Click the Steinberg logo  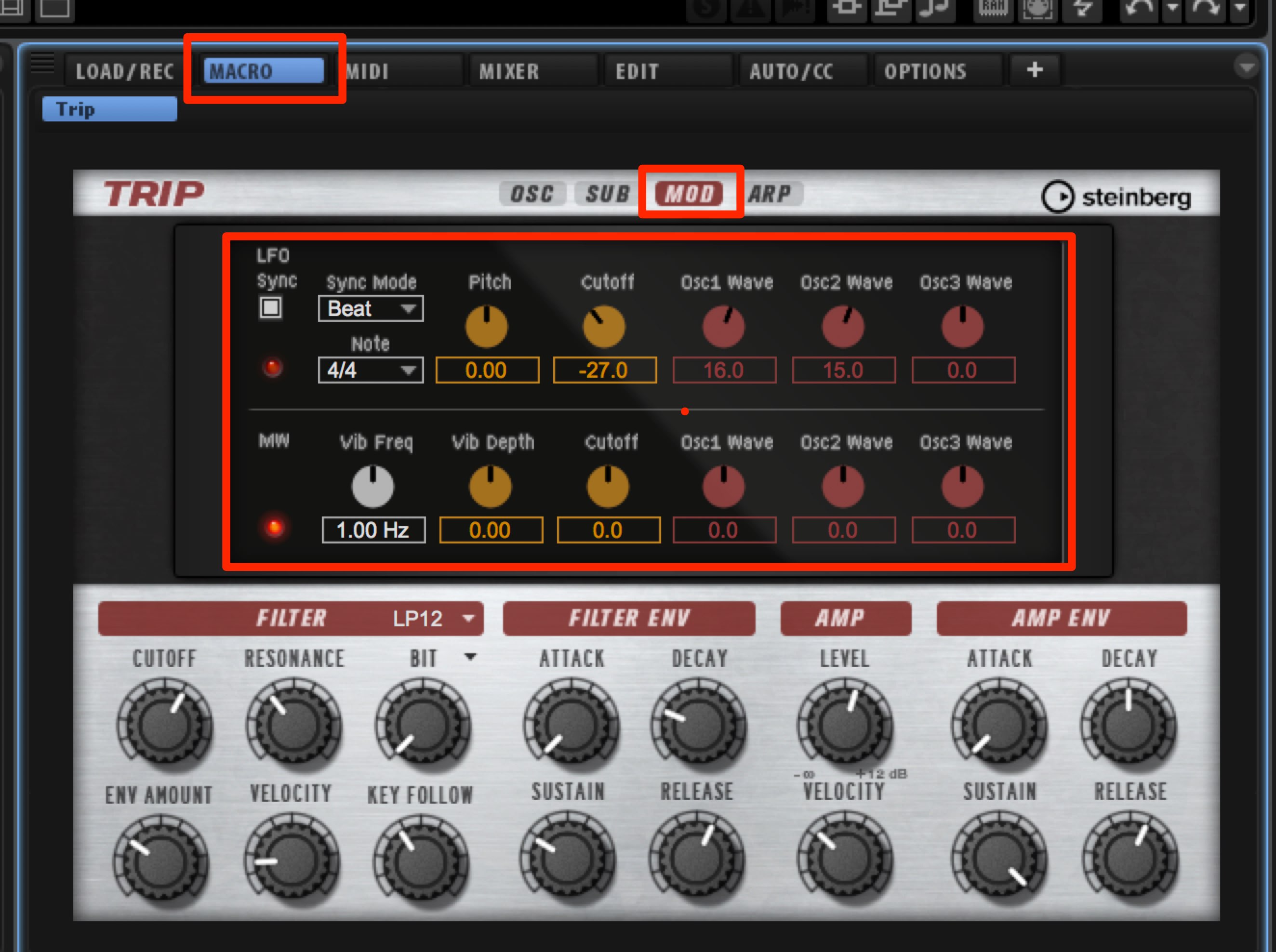(x=1116, y=197)
